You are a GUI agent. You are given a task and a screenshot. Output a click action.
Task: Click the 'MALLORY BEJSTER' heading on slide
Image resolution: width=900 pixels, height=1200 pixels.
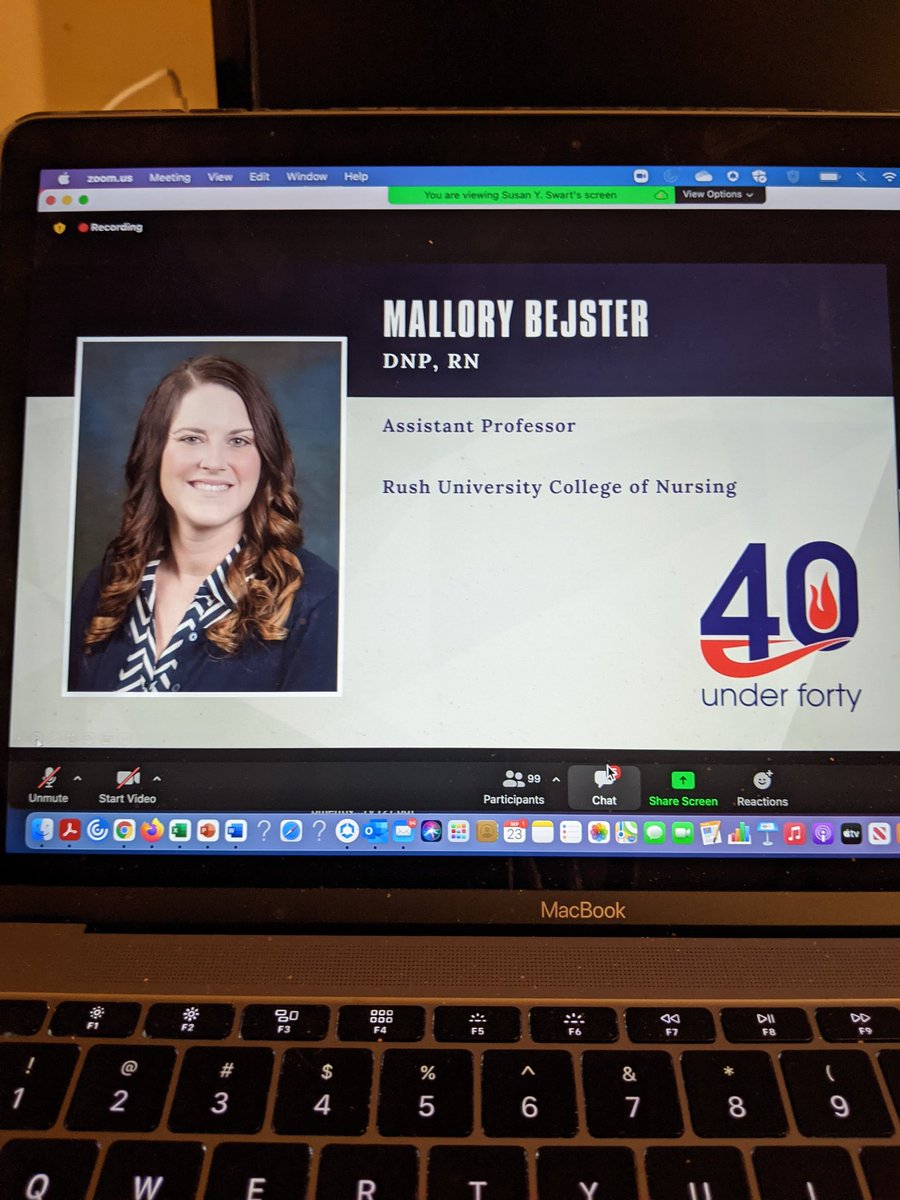pyautogui.click(x=515, y=318)
